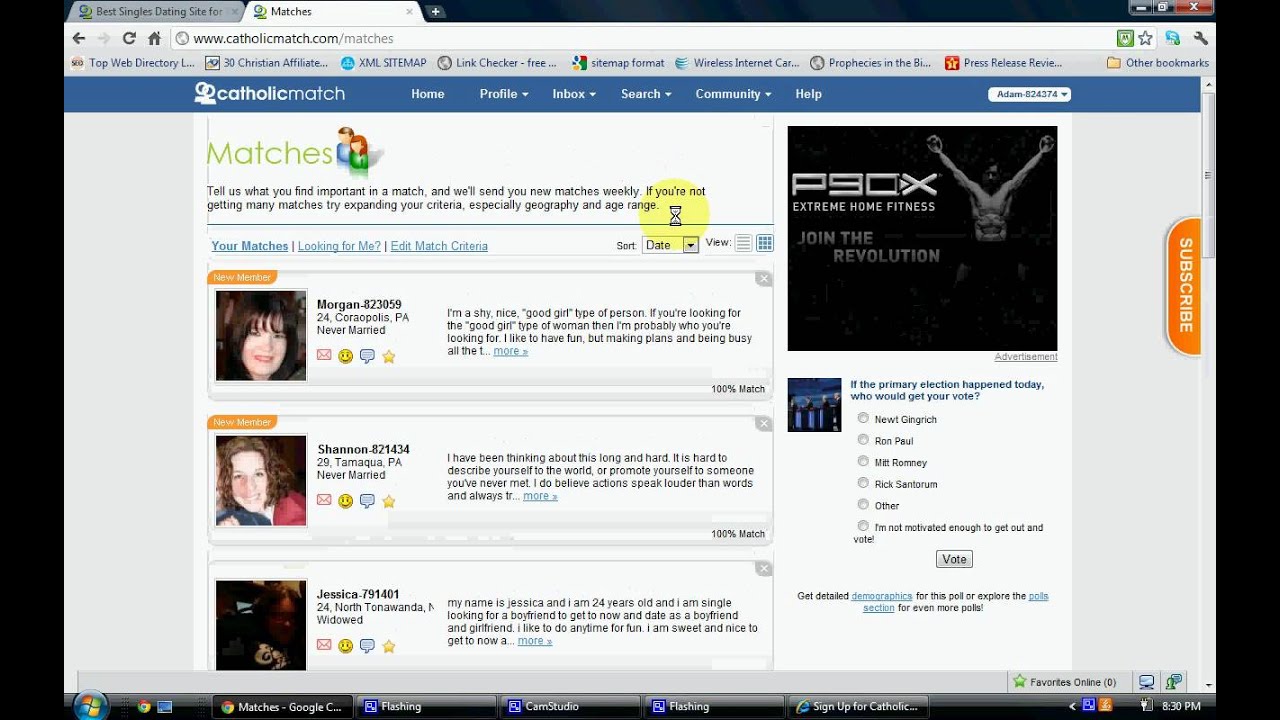
Task: Send smiley emotigram to Shannon-821434
Action: tap(345, 501)
